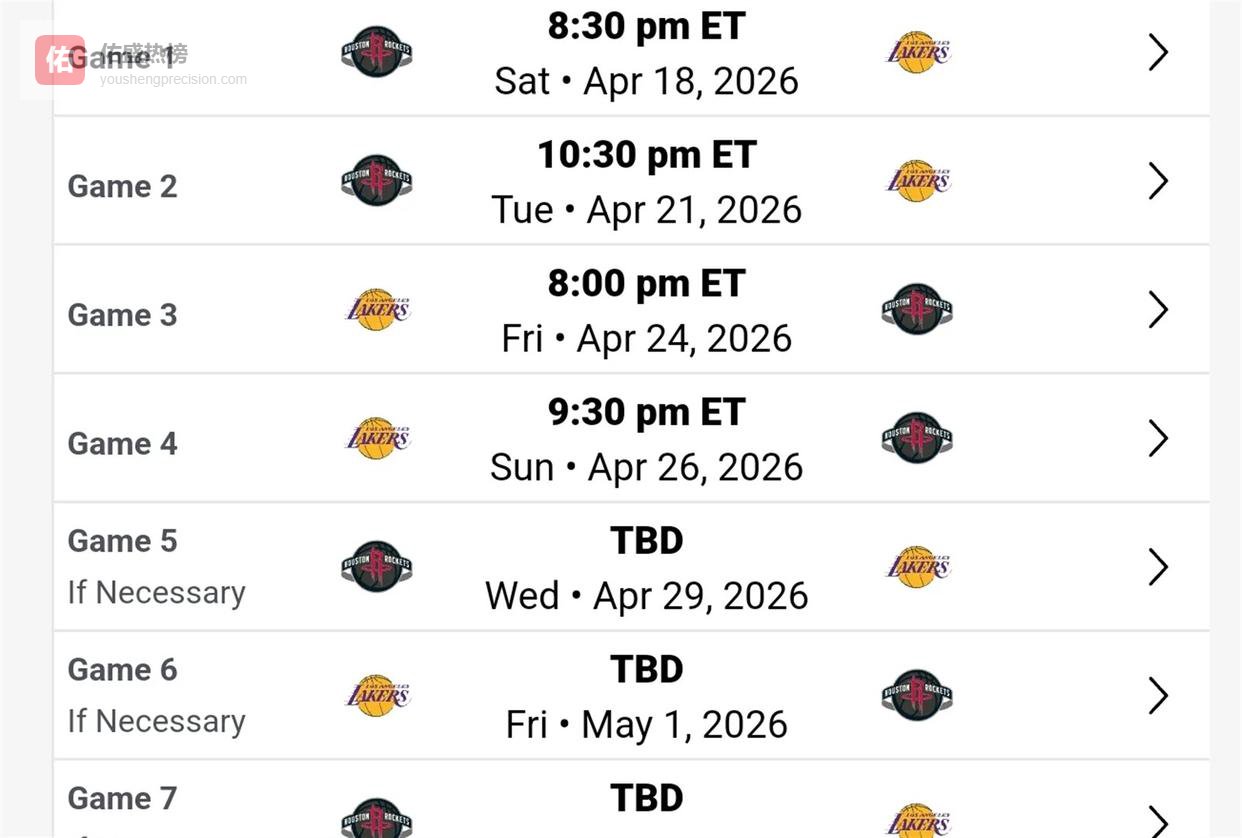The width and height of the screenshot is (1242, 838).
Task: Open Game 2 via right chevron
Action: tap(1158, 181)
